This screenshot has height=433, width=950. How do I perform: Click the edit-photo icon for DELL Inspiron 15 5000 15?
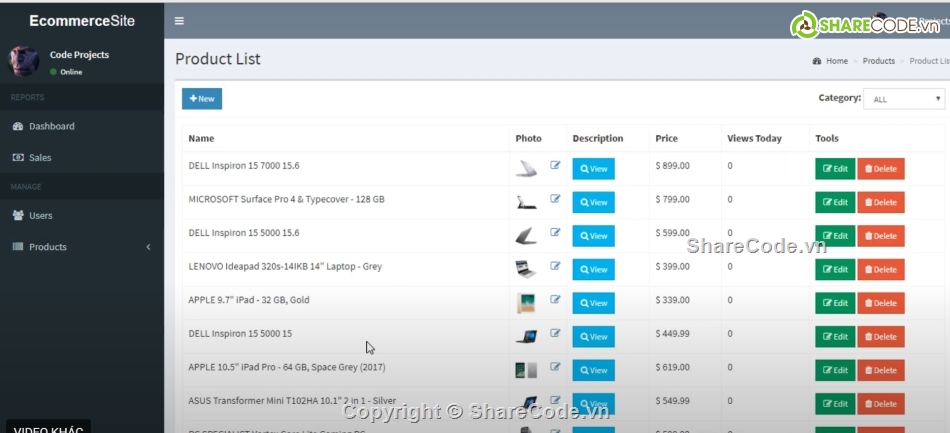pos(555,333)
